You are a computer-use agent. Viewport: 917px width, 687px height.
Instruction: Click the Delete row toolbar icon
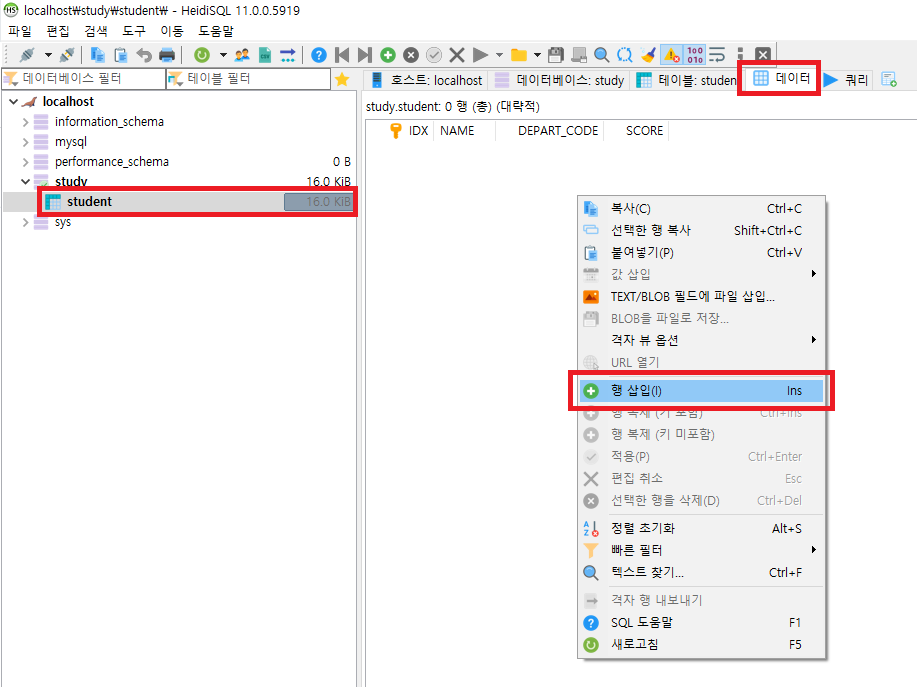point(411,55)
